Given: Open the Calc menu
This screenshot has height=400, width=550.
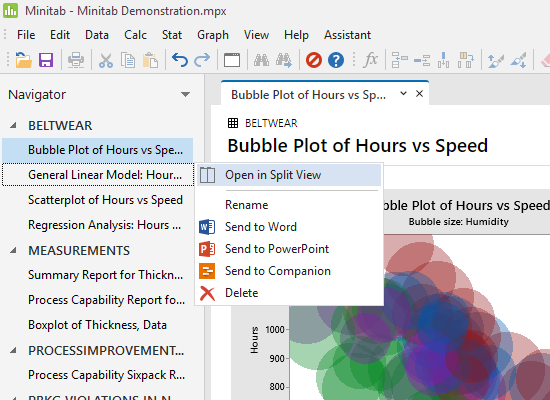Looking at the screenshot, I should point(135,35).
